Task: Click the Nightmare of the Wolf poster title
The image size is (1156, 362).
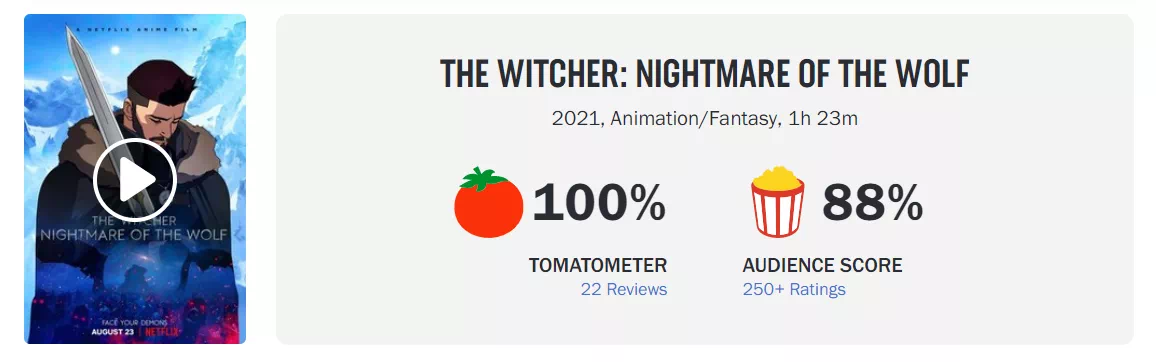Action: point(135,235)
